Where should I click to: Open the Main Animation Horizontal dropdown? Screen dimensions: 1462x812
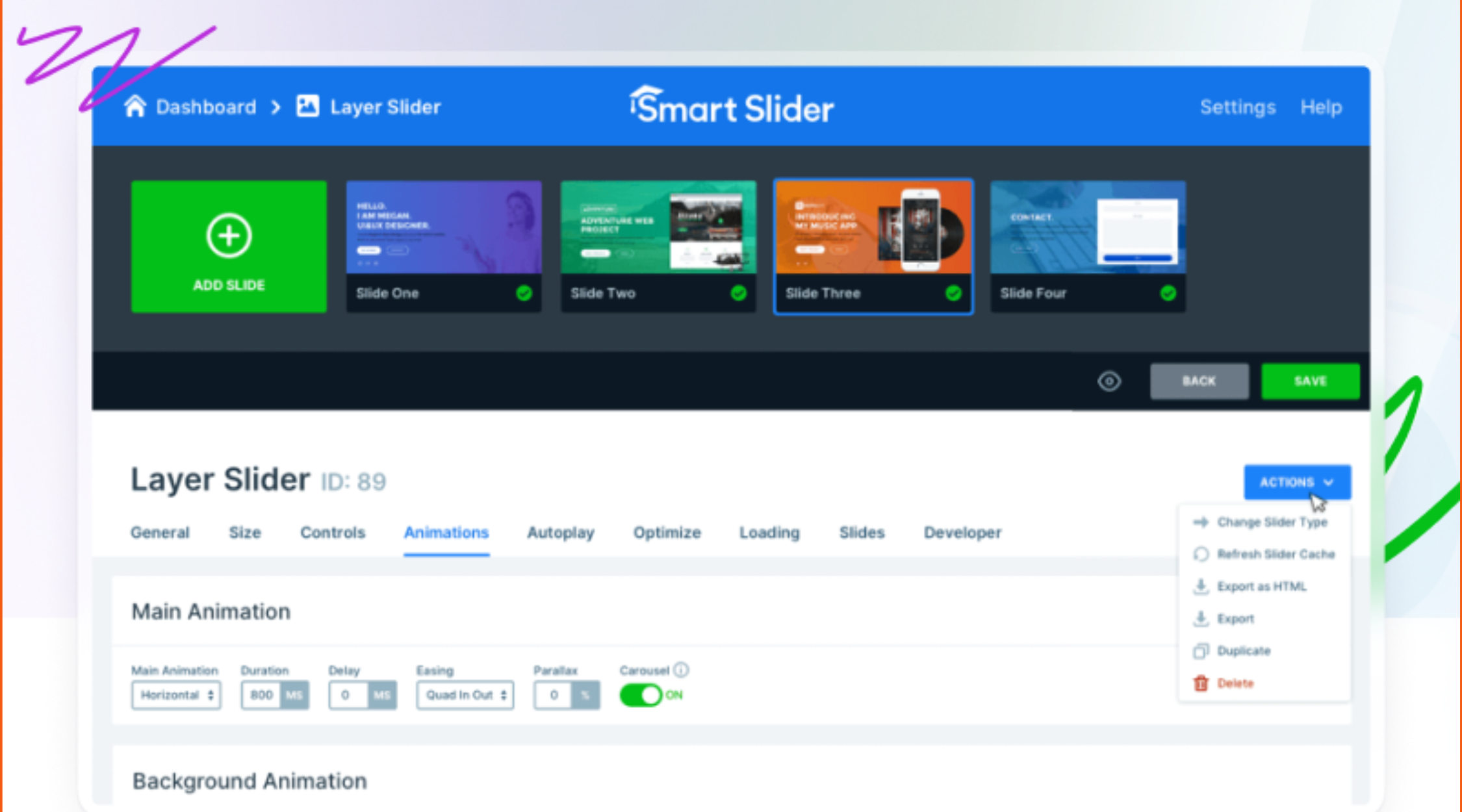(176, 695)
